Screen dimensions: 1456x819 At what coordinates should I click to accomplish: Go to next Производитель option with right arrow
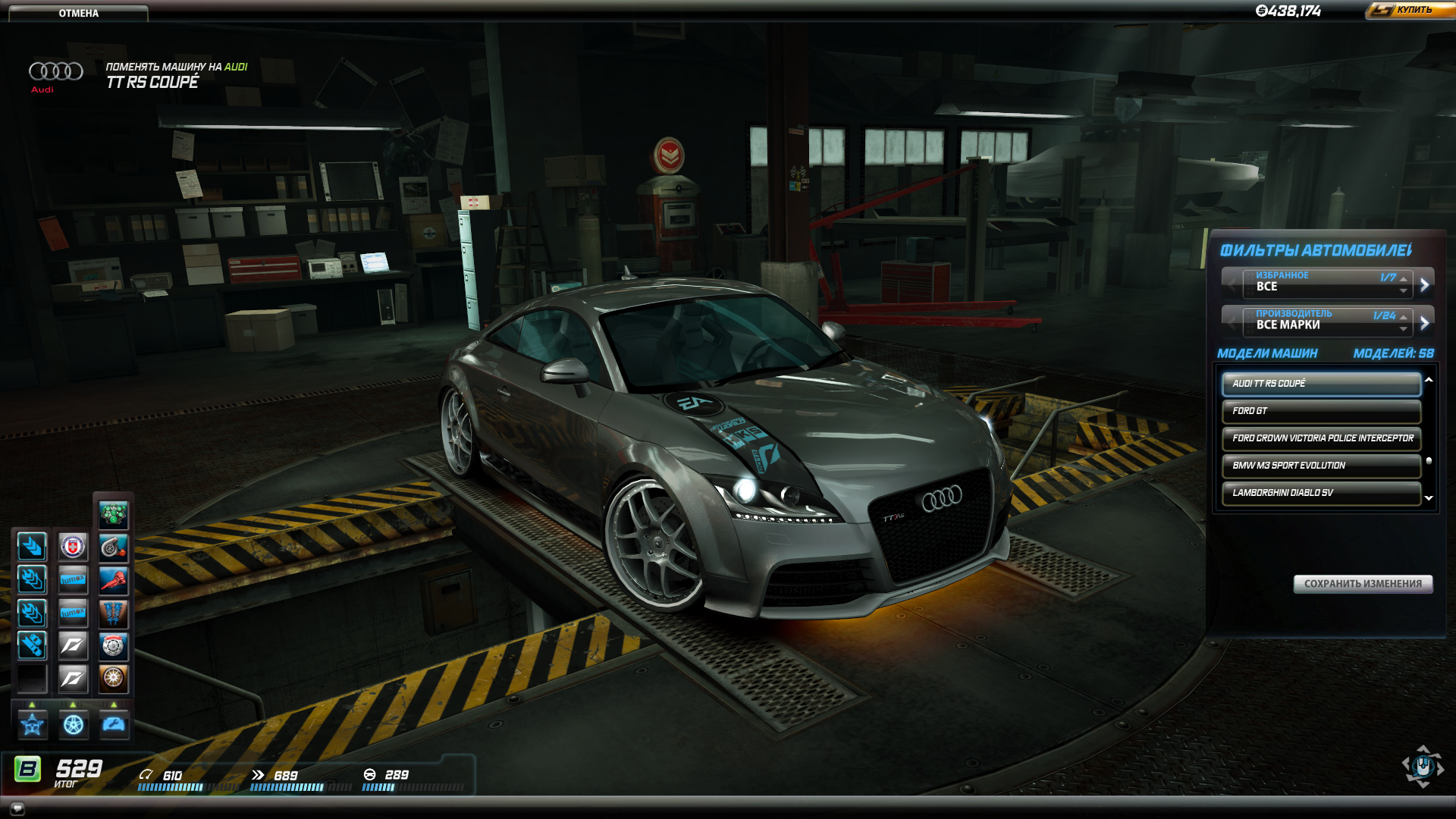(1424, 322)
